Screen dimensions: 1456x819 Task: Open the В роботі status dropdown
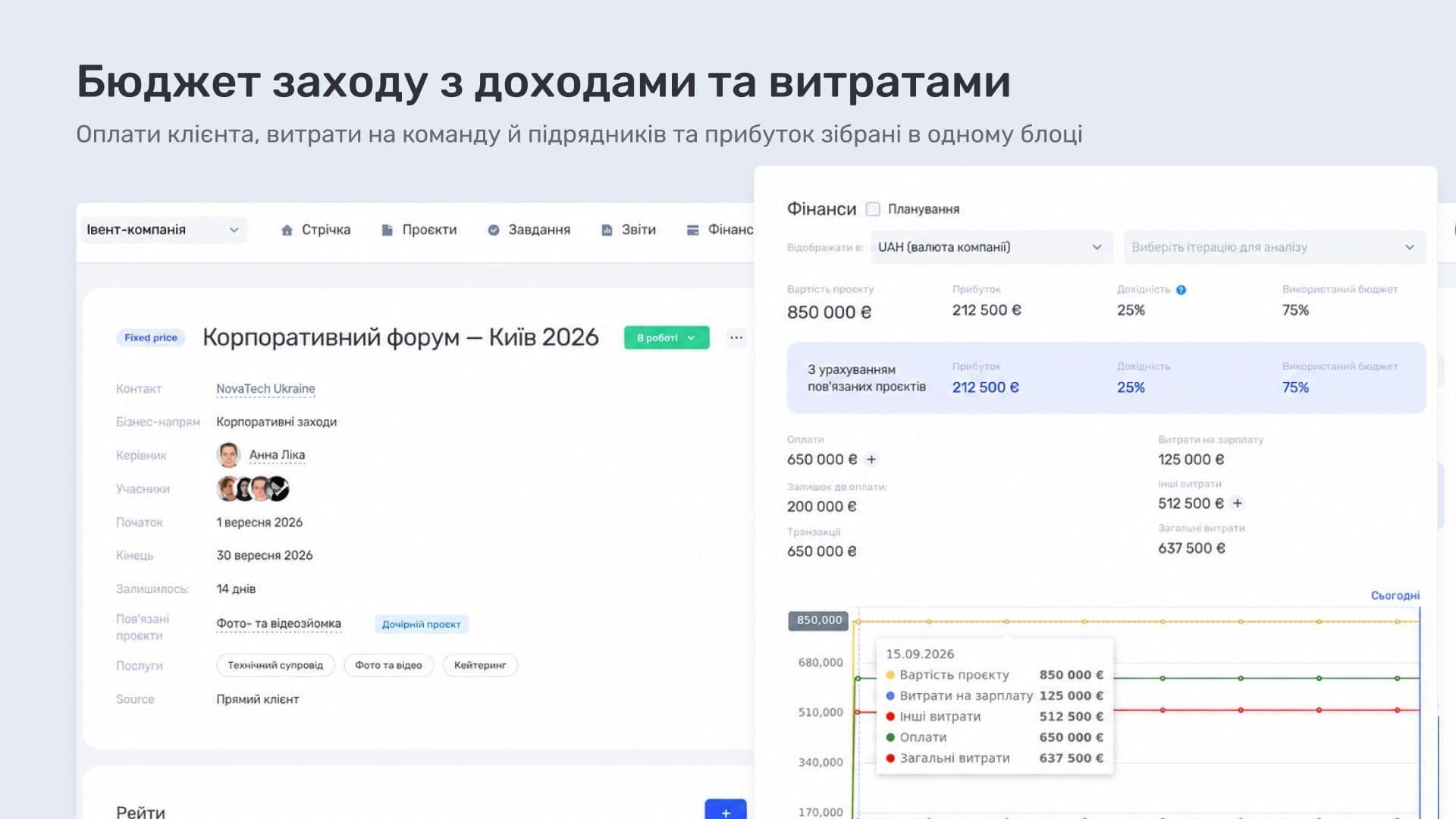coord(667,337)
